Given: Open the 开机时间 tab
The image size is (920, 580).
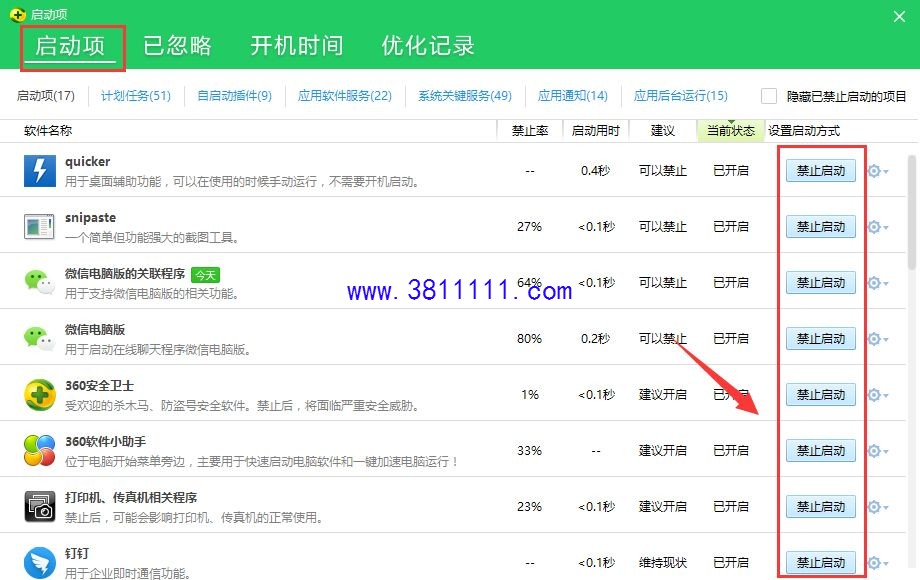Looking at the screenshot, I should (297, 46).
